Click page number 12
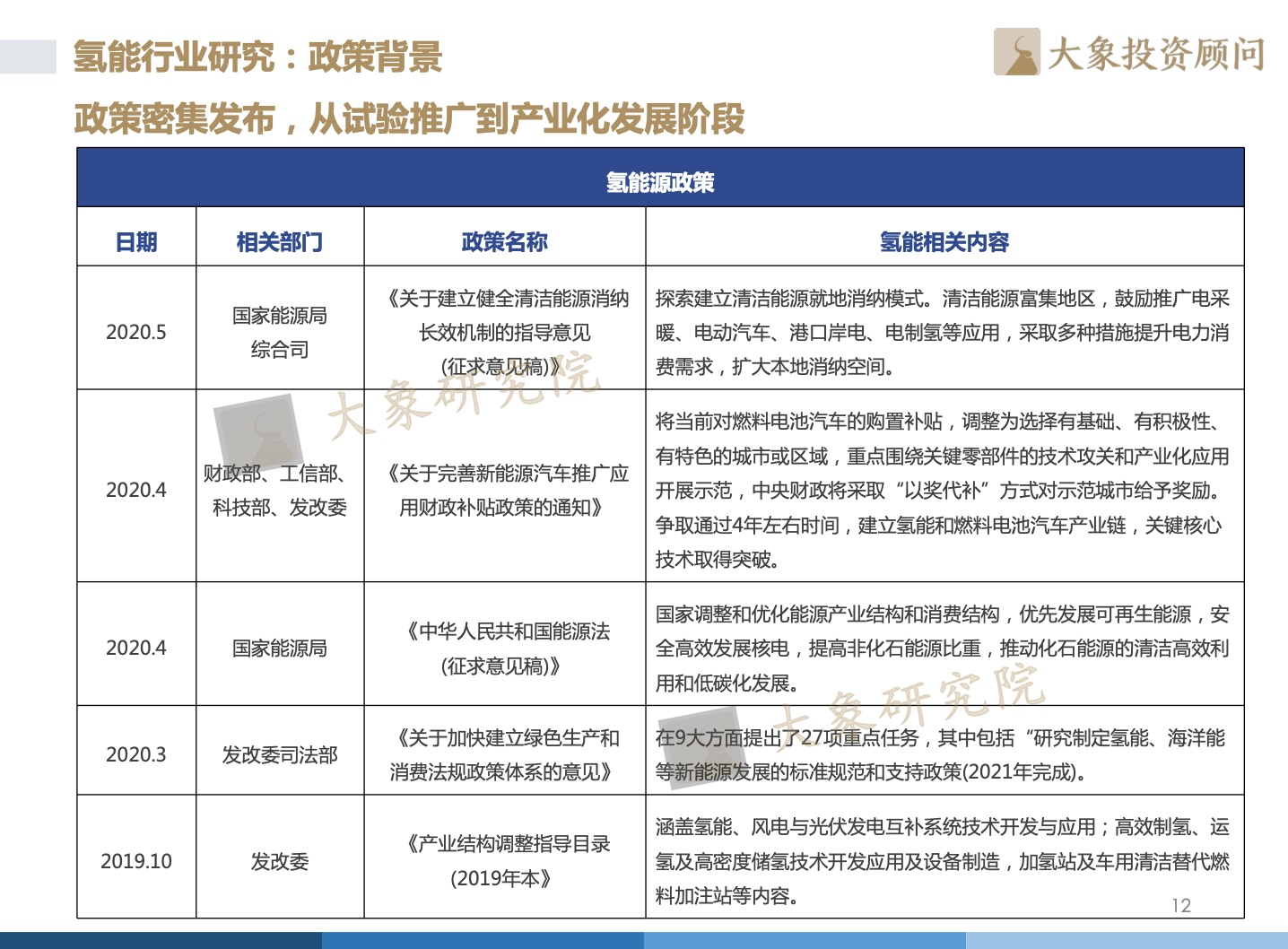Viewport: 1288px width, 949px height. [1181, 906]
